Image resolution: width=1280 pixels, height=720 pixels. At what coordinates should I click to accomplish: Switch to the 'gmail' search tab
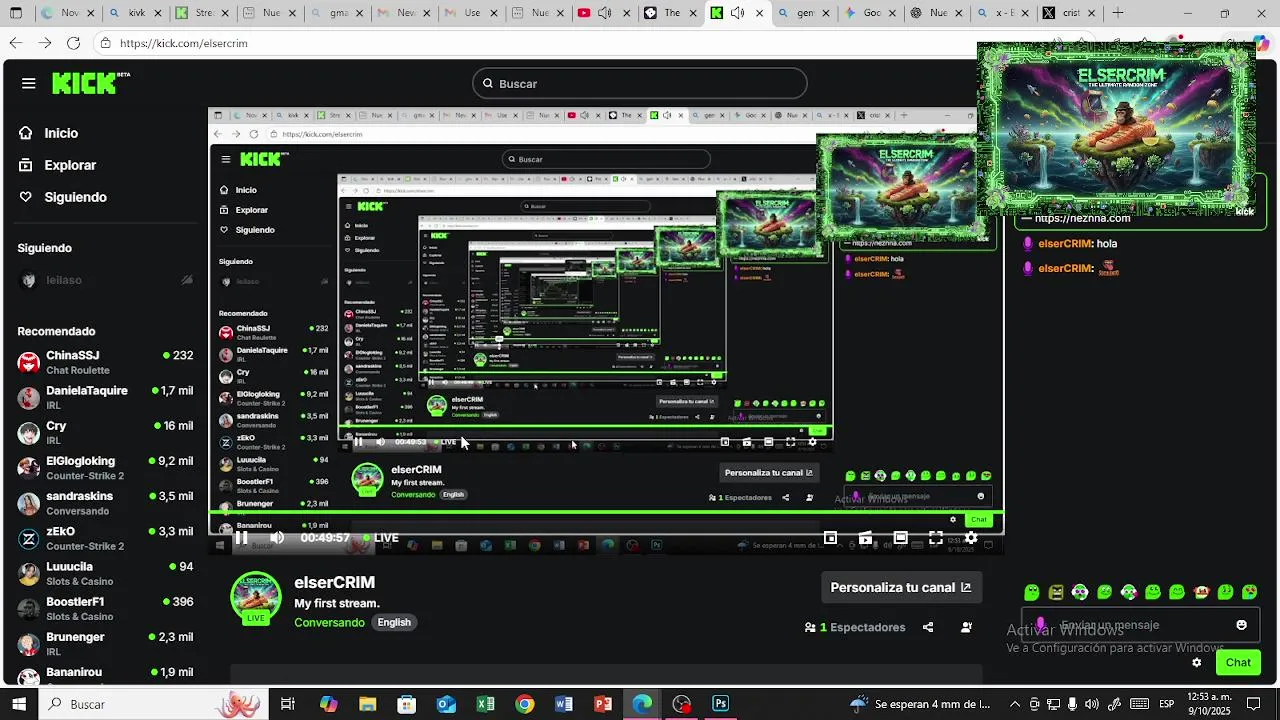click(337, 13)
